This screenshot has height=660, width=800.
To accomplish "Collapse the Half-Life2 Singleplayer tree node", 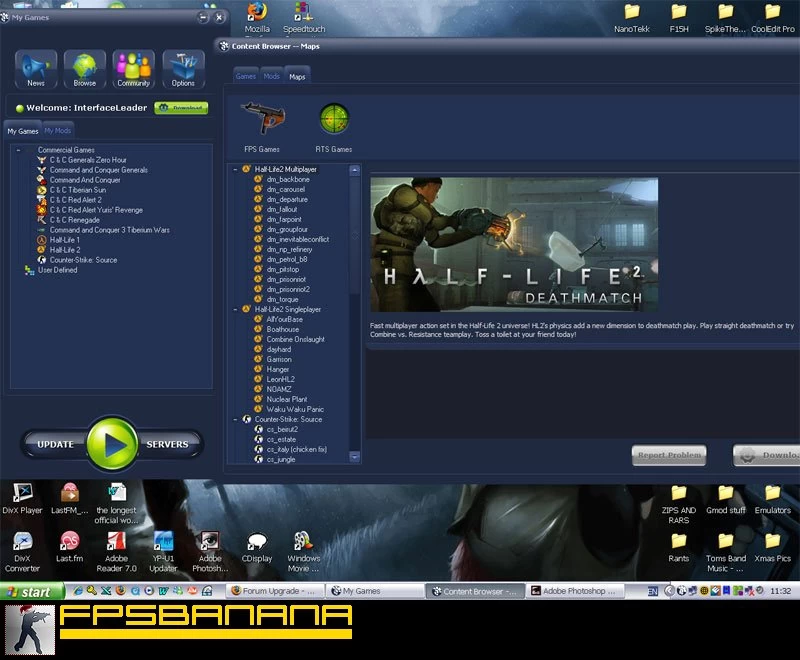I will pyautogui.click(x=236, y=310).
